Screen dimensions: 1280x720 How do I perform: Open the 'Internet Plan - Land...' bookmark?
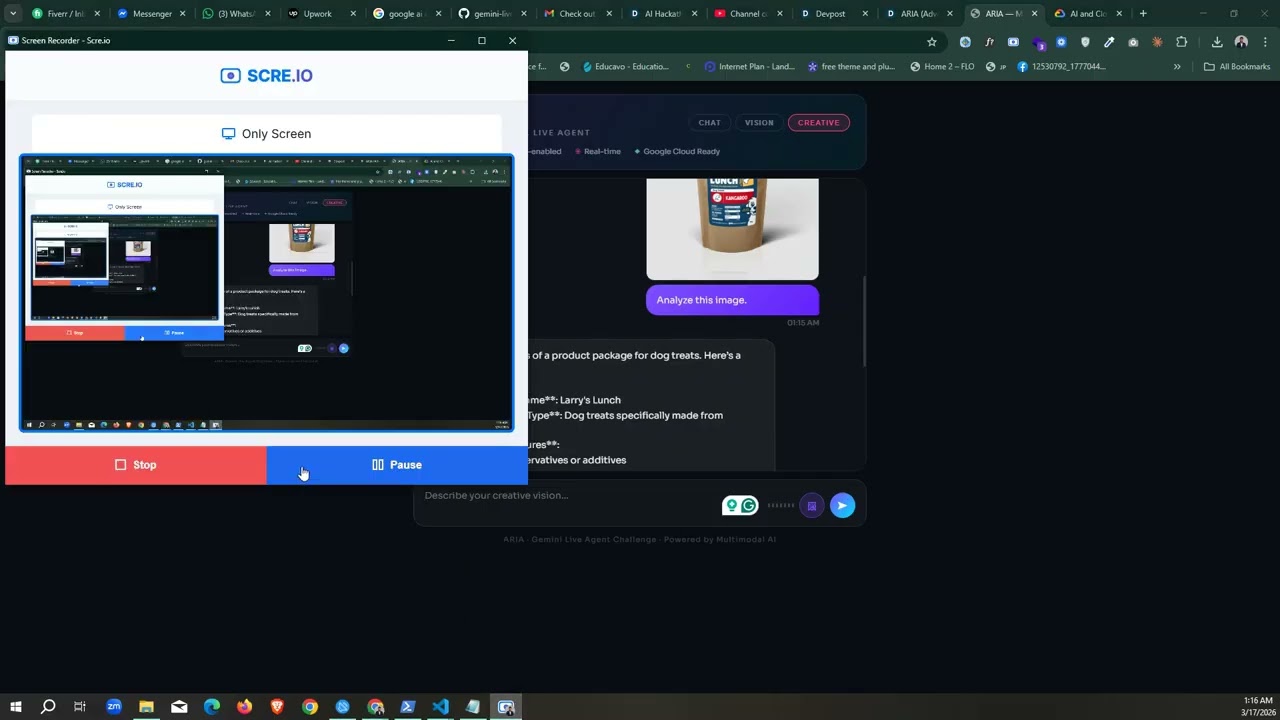tap(749, 67)
